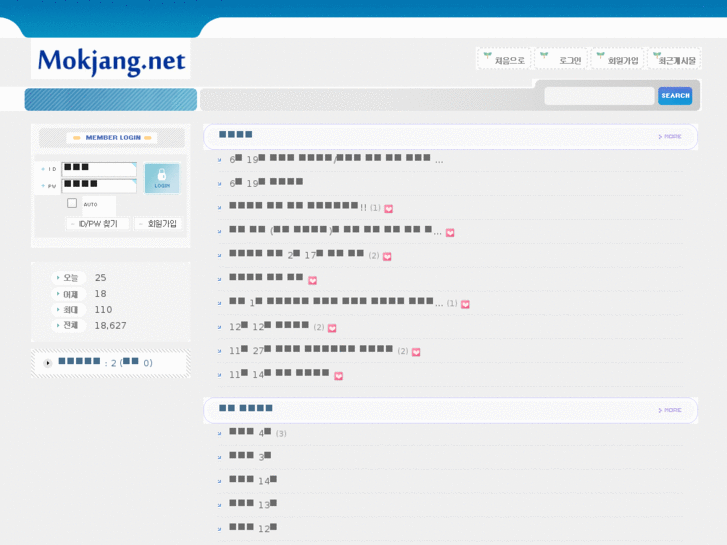Click play icon in current visitors box
Screen dimensions: 727x545
pyautogui.click(x=48, y=363)
